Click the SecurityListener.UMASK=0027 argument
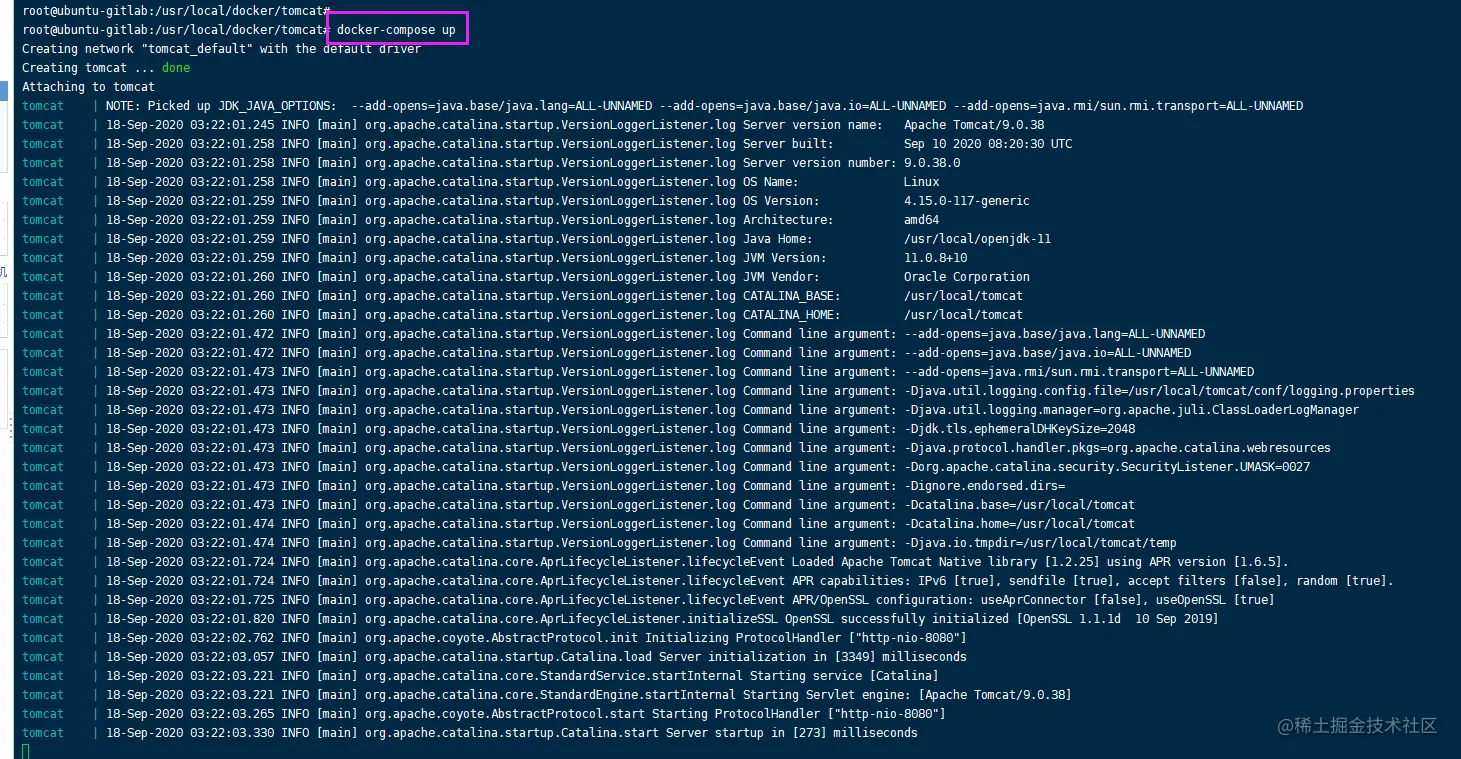The width and height of the screenshot is (1461, 759). click(x=1107, y=467)
